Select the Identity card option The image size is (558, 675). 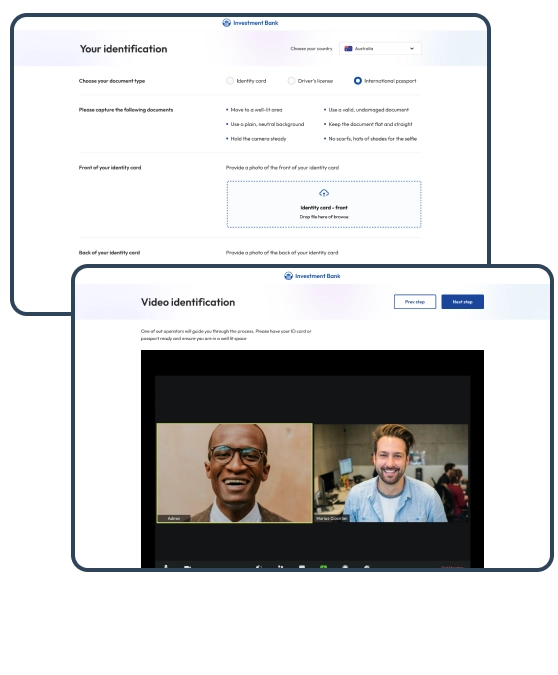[x=230, y=81]
